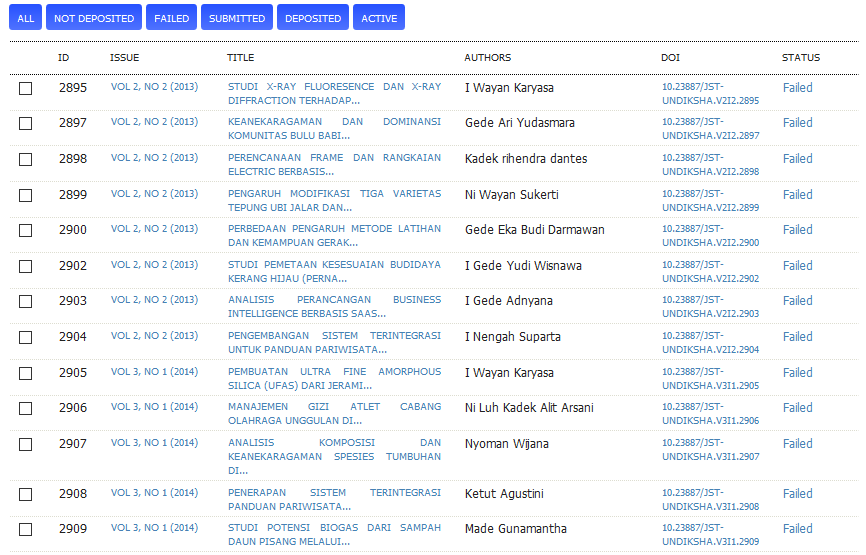Filter by NOT DEPOSITED status

pos(94,18)
